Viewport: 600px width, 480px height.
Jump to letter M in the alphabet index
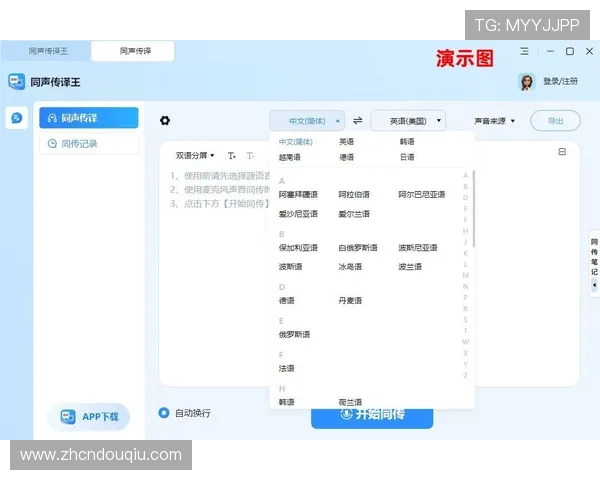pos(465,275)
